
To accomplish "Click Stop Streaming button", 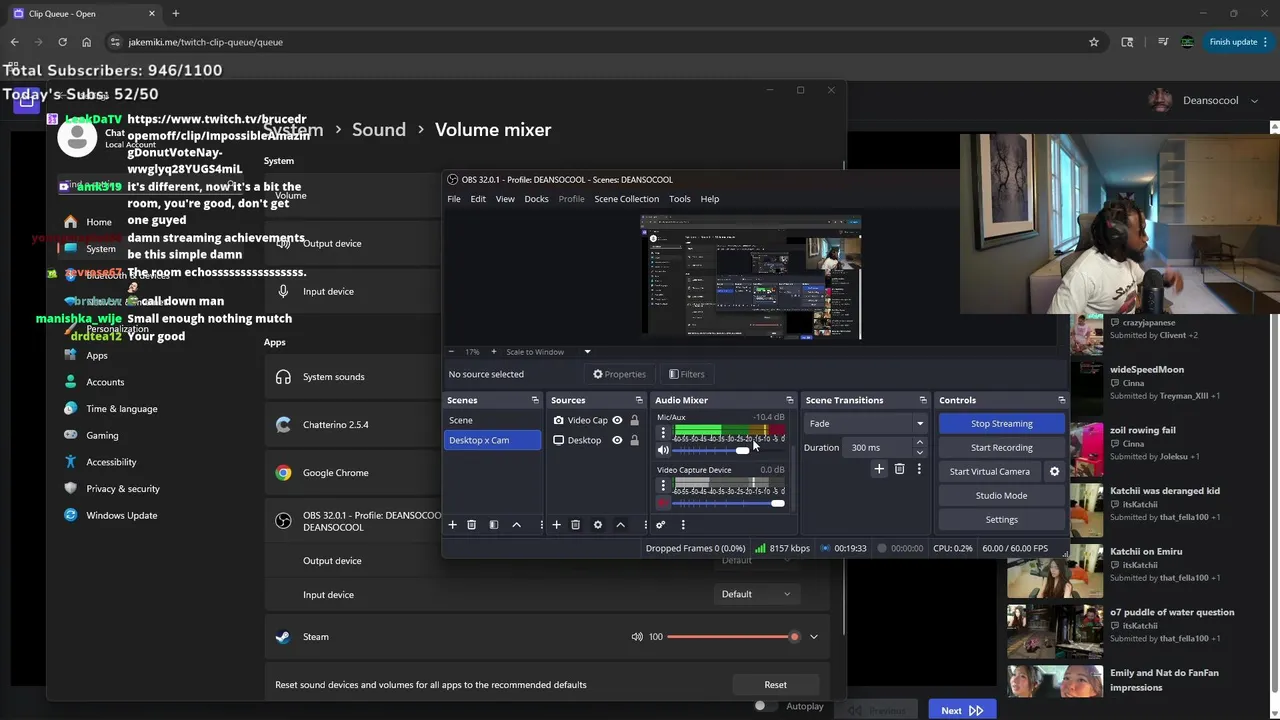I will pos(1001,424).
